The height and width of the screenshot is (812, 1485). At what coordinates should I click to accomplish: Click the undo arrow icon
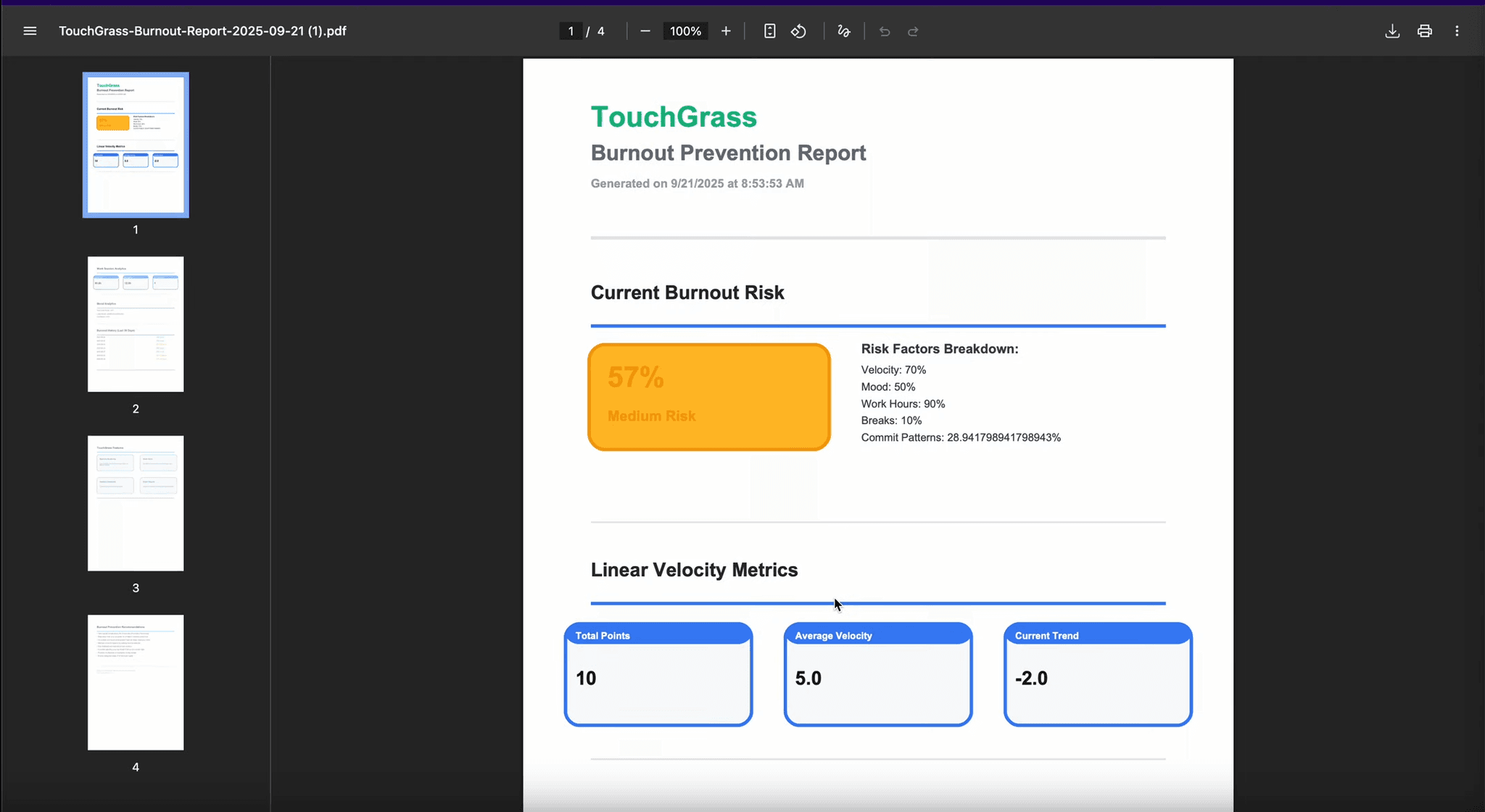(x=884, y=31)
